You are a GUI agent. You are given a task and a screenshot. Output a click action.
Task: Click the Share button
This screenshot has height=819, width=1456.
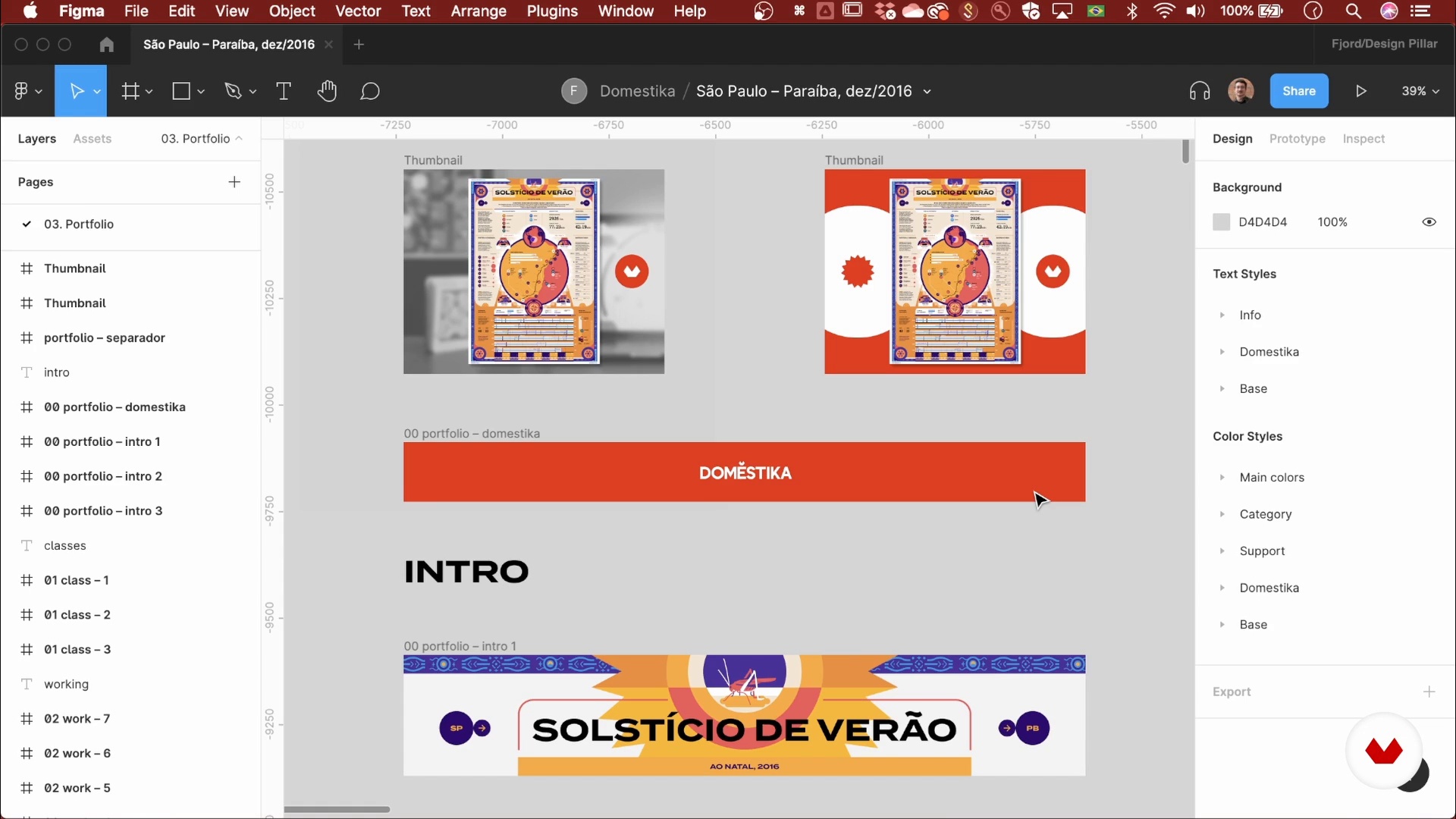click(x=1299, y=91)
